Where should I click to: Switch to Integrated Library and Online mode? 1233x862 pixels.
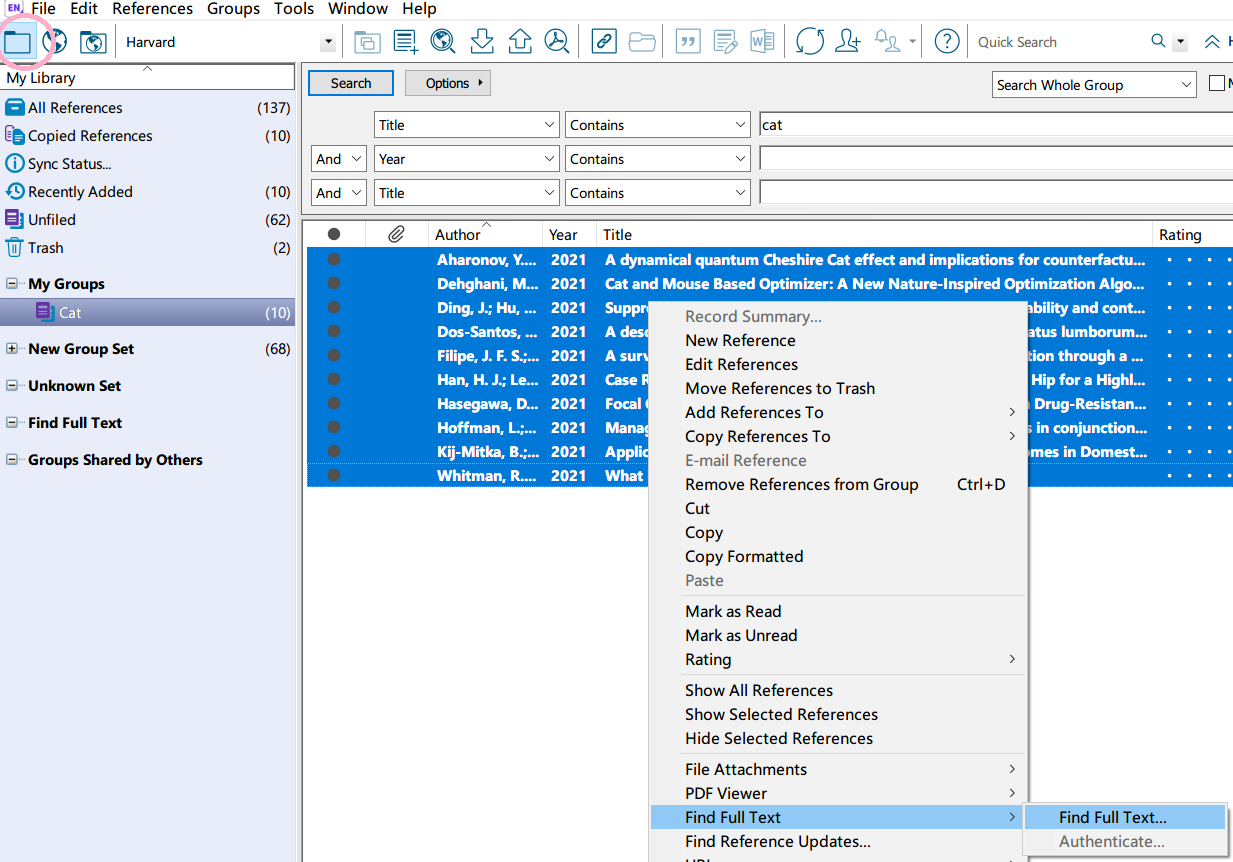pyautogui.click(x=93, y=42)
